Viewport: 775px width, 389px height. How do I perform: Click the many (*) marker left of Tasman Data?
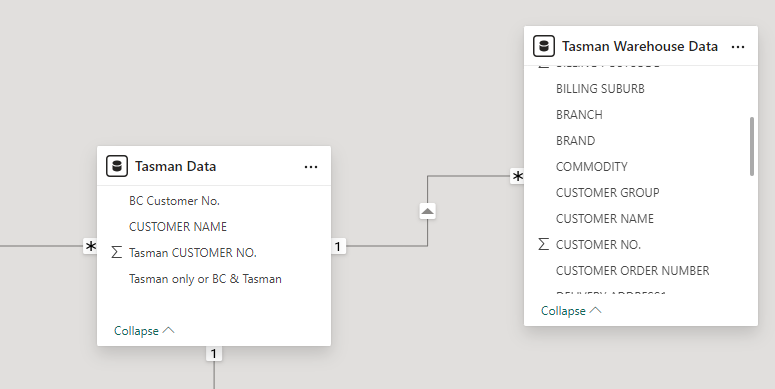click(x=90, y=246)
